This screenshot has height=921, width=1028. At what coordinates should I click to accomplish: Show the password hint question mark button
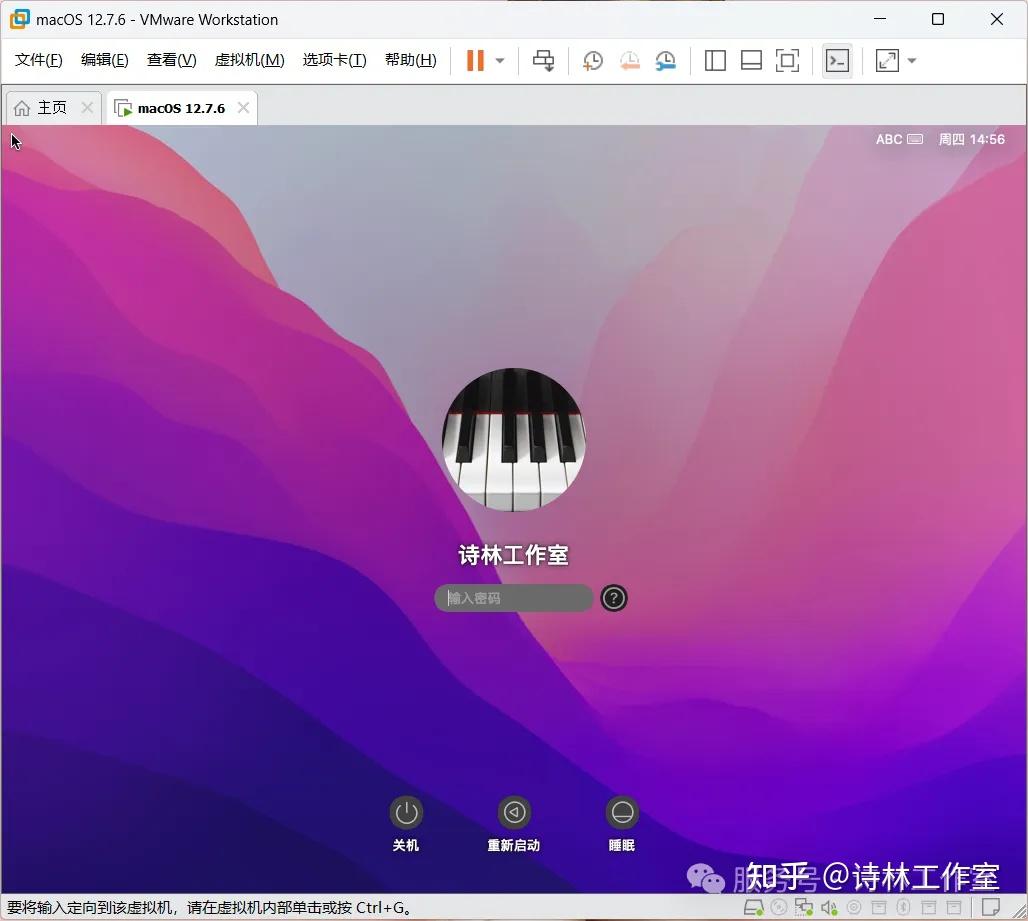click(x=614, y=598)
